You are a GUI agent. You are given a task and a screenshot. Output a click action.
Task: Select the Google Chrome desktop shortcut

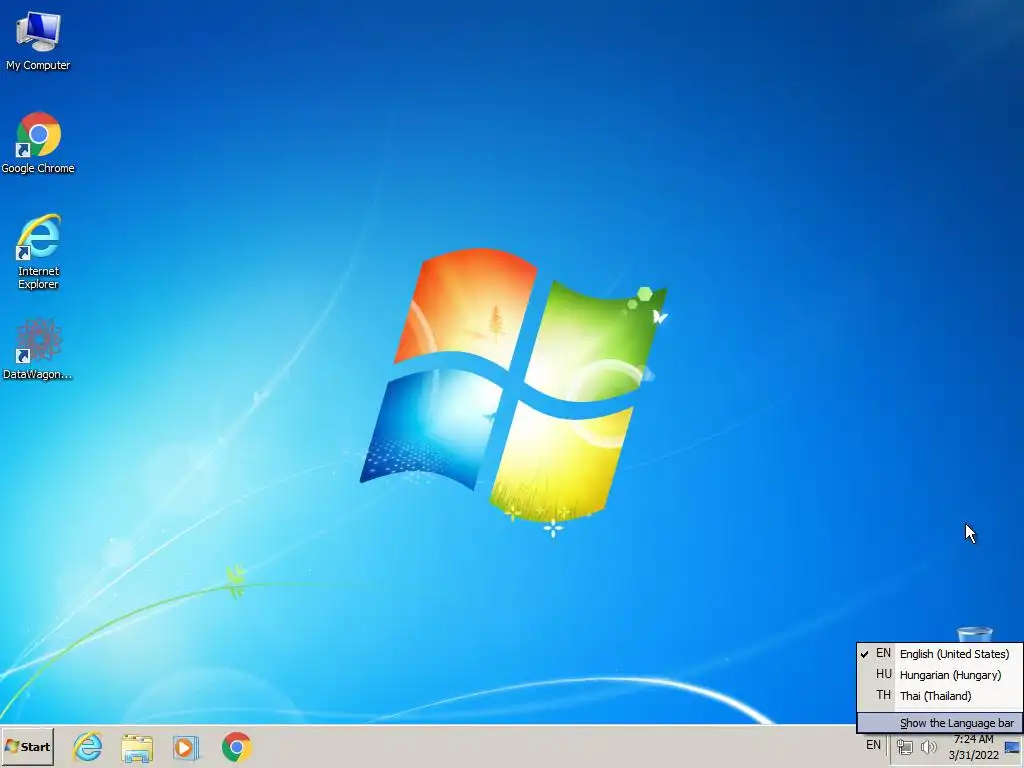click(x=38, y=143)
